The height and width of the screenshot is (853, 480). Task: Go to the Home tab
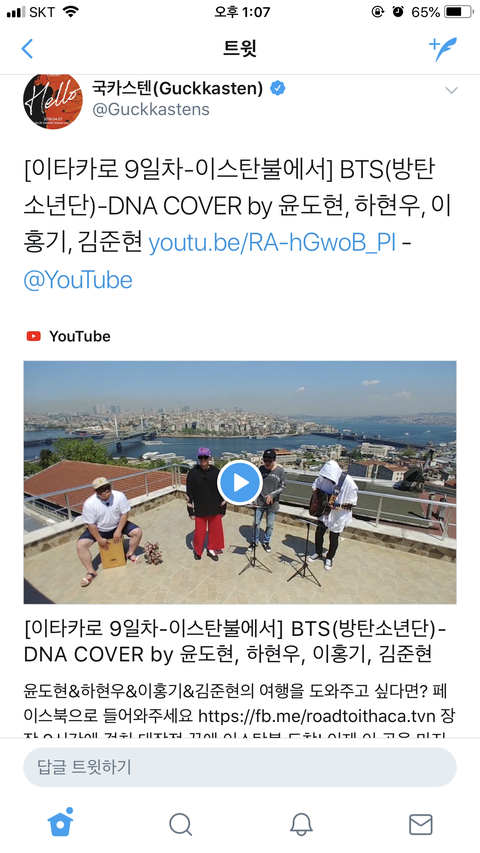(x=60, y=823)
